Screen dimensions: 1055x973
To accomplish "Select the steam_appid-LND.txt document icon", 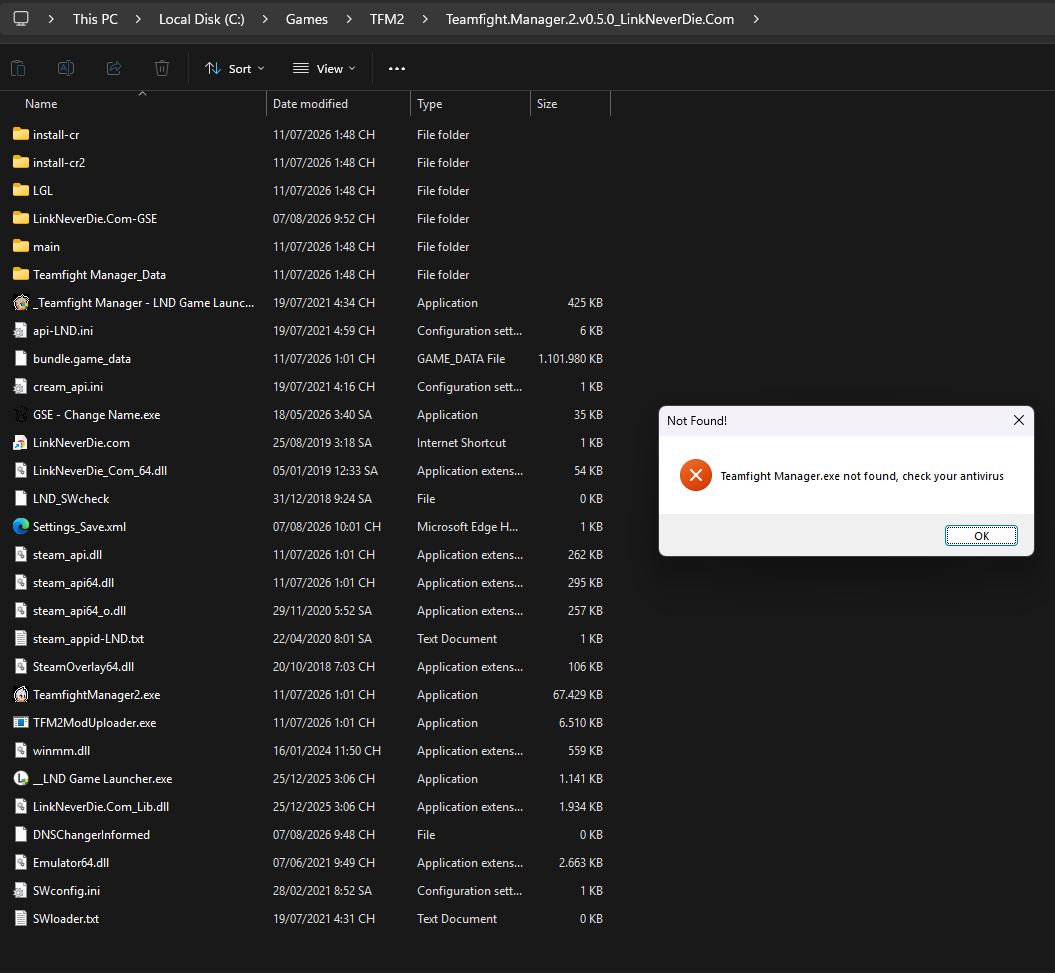I will pos(21,639).
